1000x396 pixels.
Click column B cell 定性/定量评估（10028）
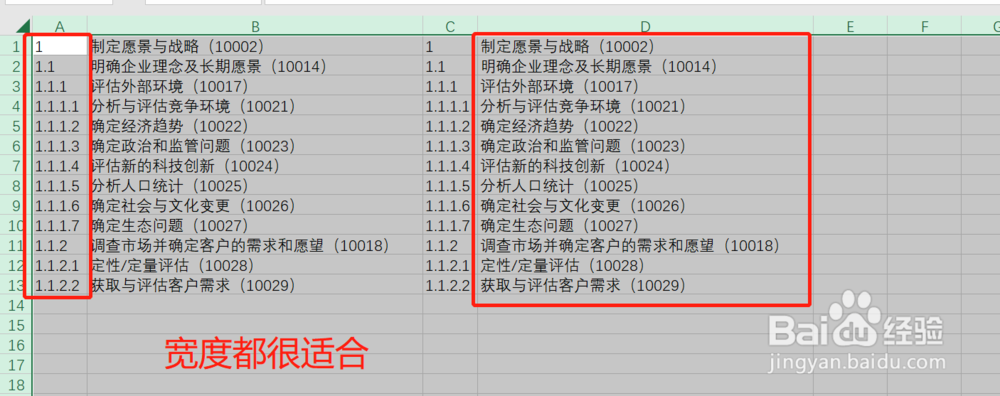click(x=255, y=265)
